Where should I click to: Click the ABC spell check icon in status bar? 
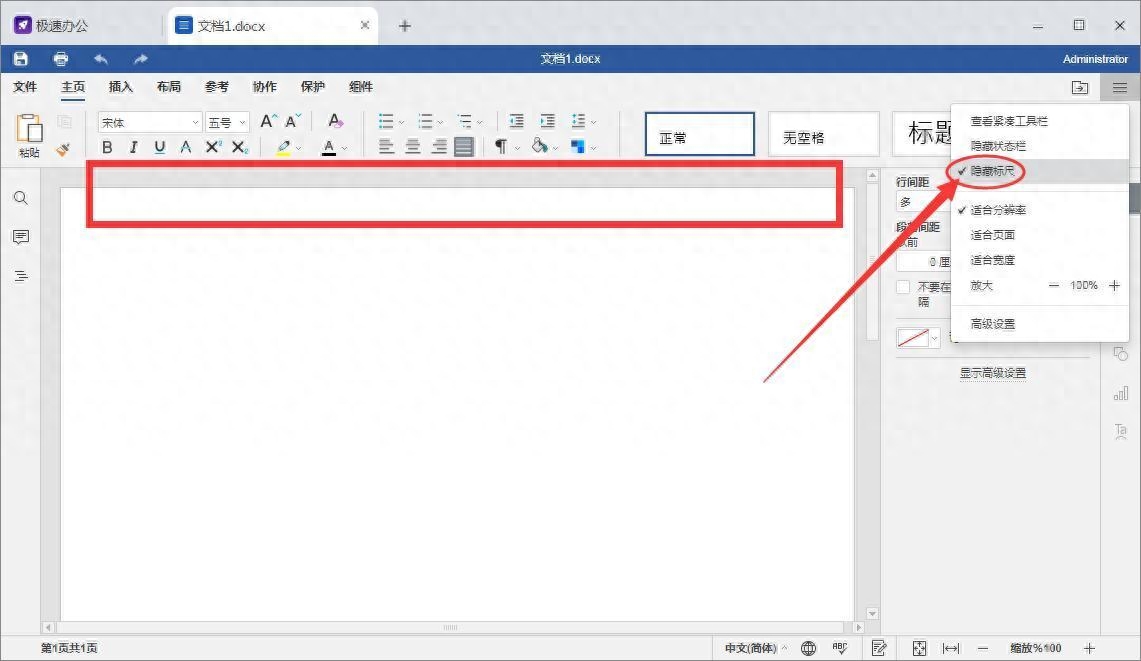click(x=840, y=648)
